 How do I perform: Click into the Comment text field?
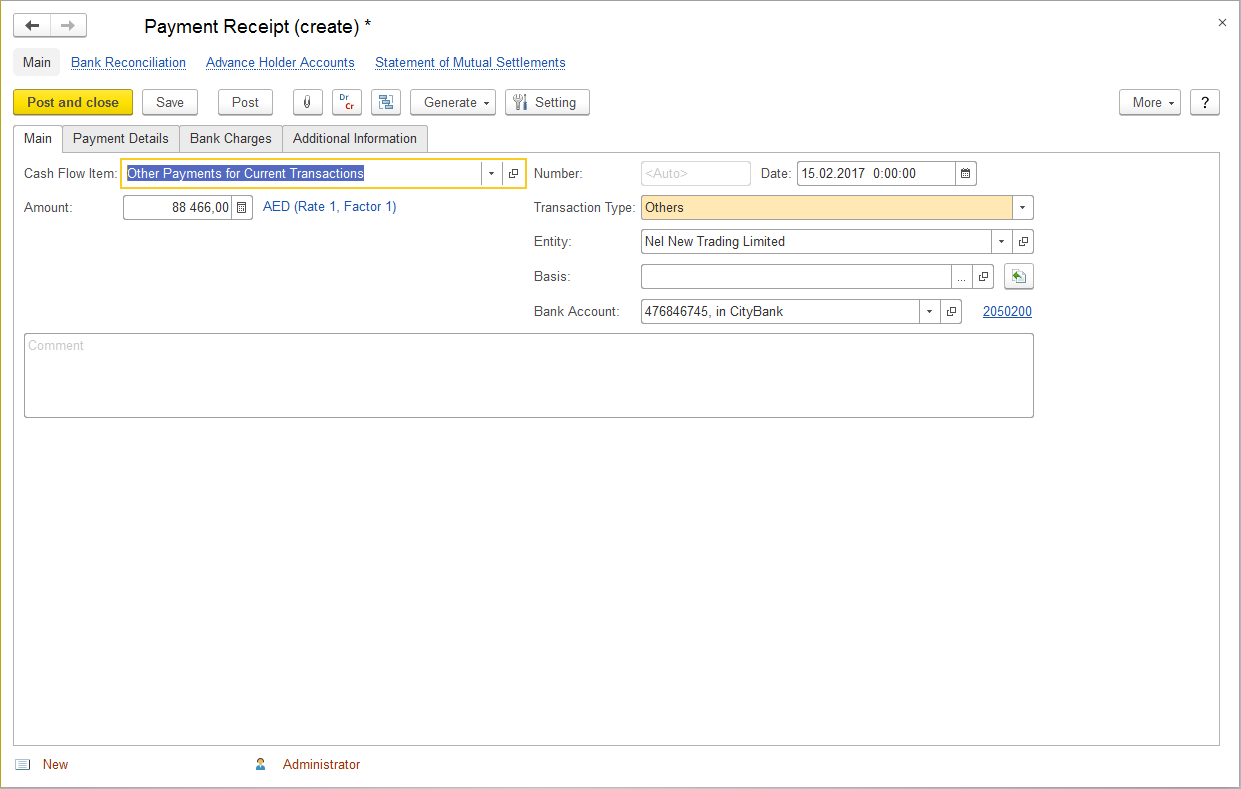click(x=528, y=375)
